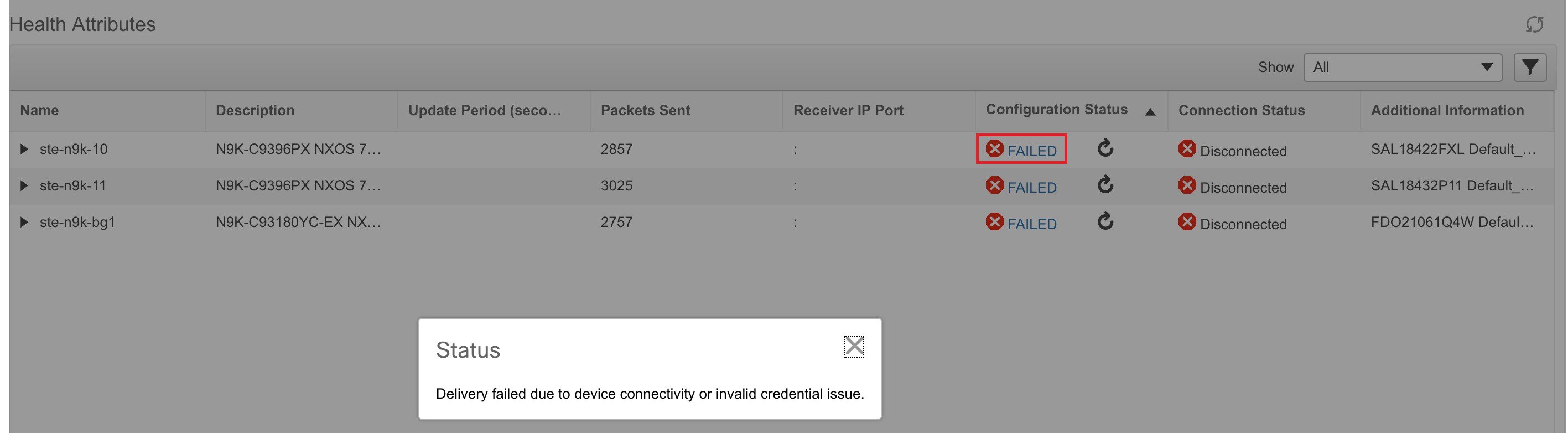Image resolution: width=1568 pixels, height=433 pixels.
Task: Sort by the Name column header
Action: (40, 110)
